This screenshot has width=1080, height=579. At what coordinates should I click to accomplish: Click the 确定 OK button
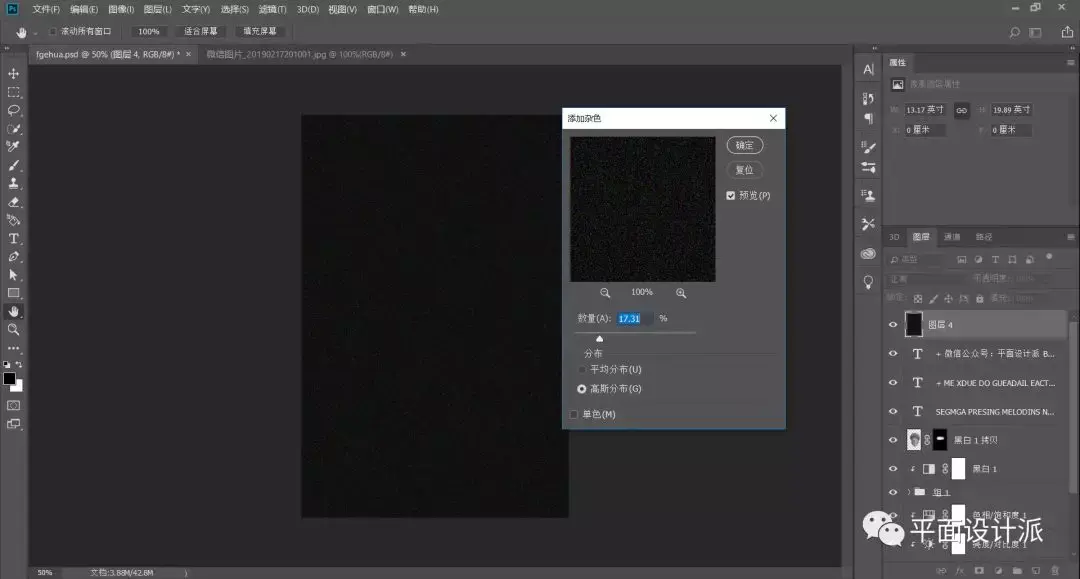745,145
